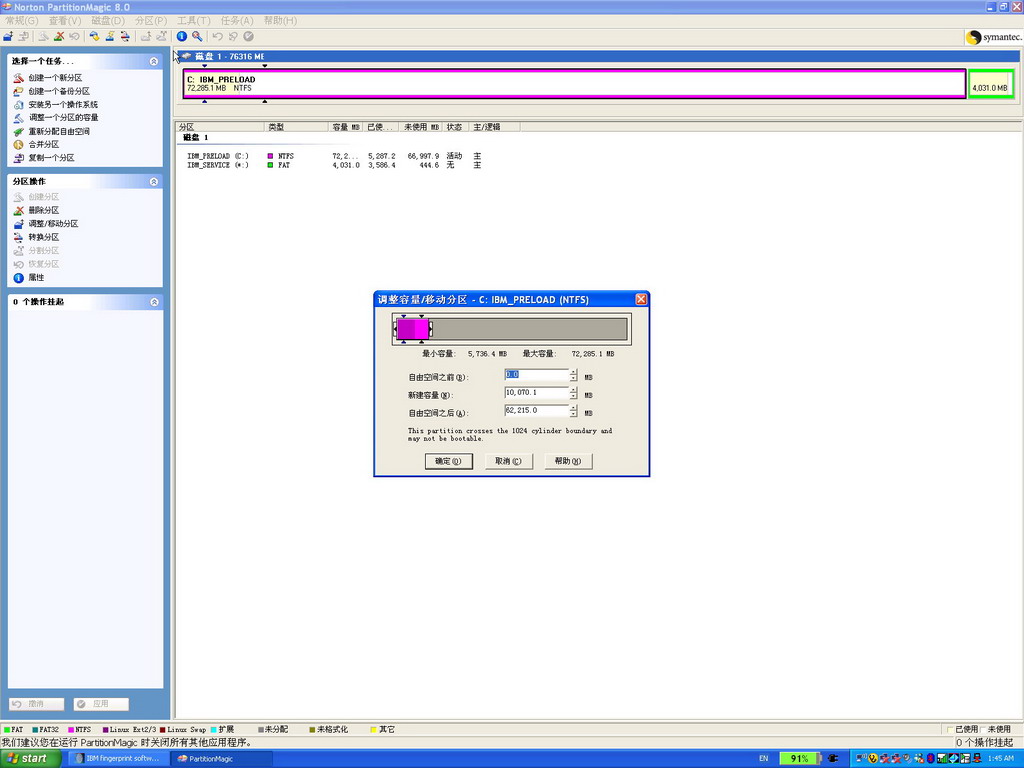The height and width of the screenshot is (768, 1024).
Task: Open the 分区(P) partition menu
Action: (x=150, y=20)
